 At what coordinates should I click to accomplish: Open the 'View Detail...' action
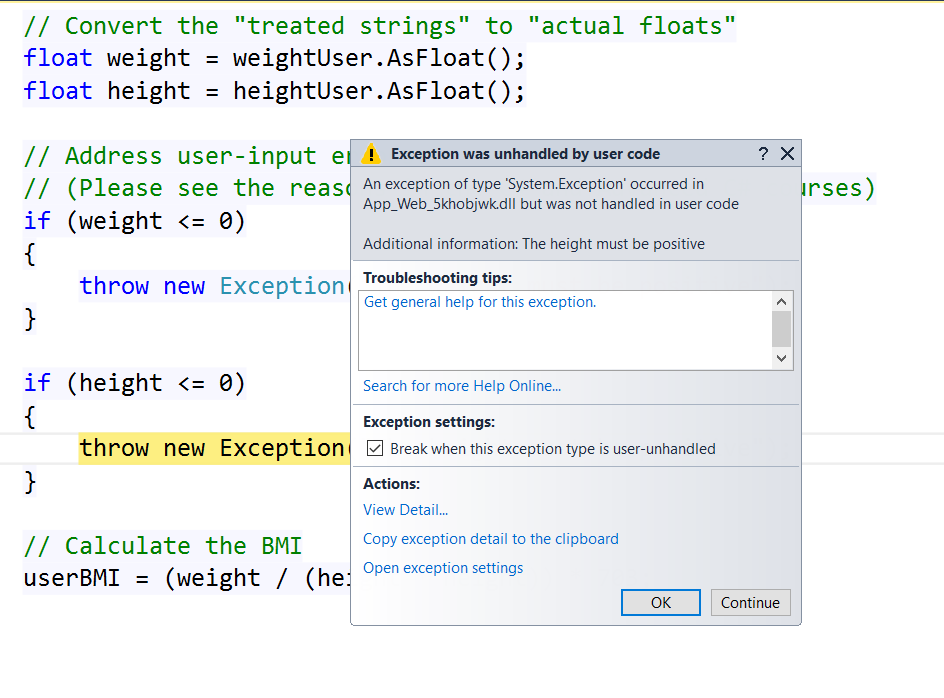coord(405,510)
